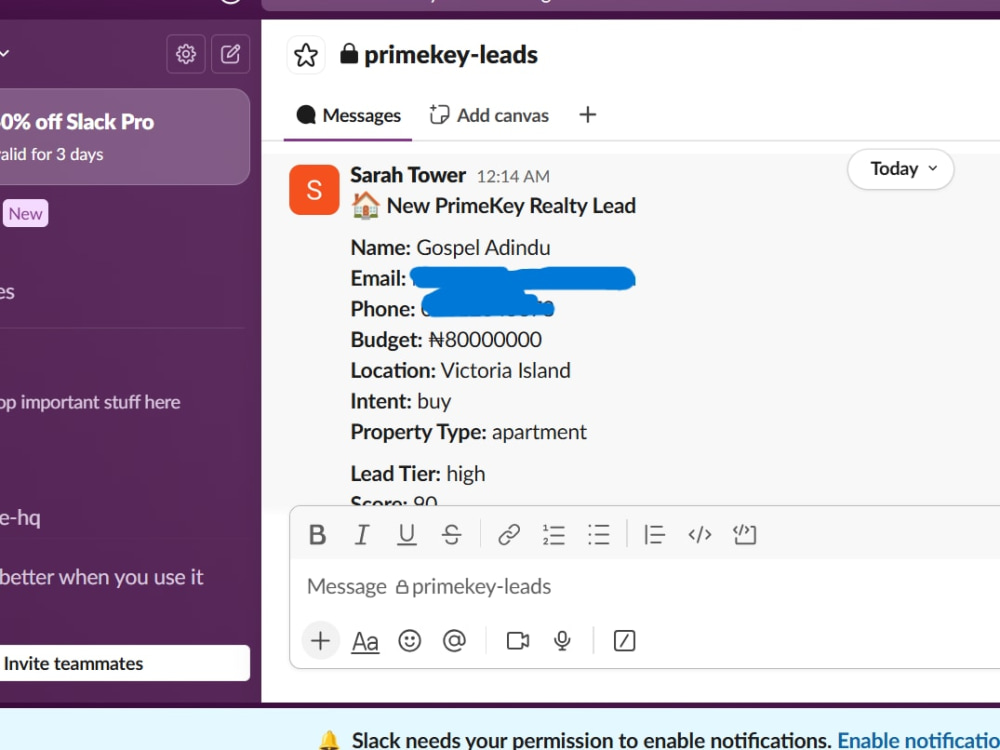Insert a link in the message
Viewport: 1000px width, 750px height.
pos(509,534)
